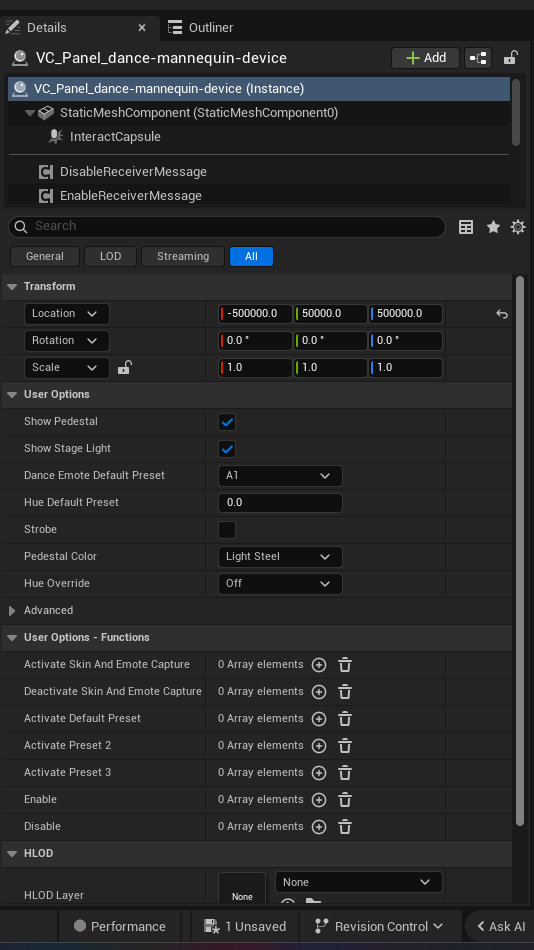Viewport: 534px width, 950px height.
Task: Clear Activate Default Preset array
Action: (345, 719)
